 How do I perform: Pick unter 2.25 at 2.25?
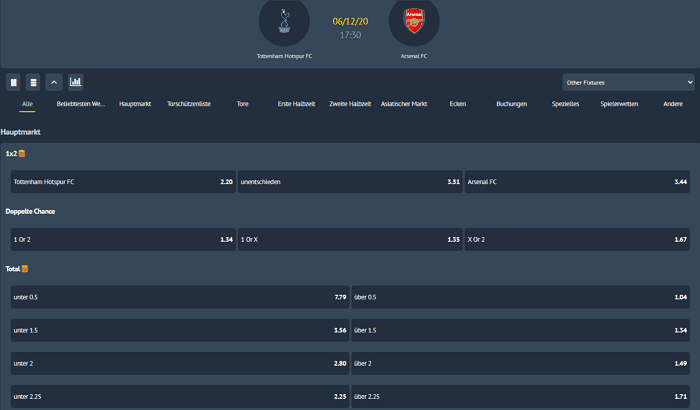pyautogui.click(x=180, y=397)
